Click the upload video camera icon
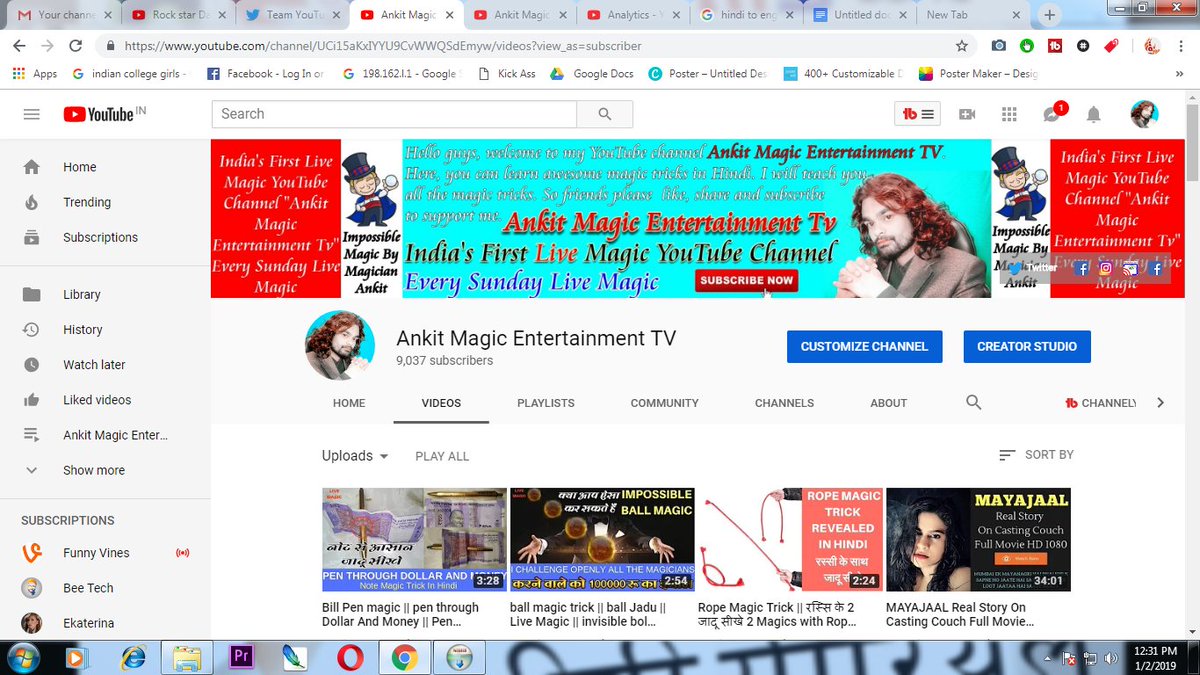The width and height of the screenshot is (1200, 675). pos(967,114)
